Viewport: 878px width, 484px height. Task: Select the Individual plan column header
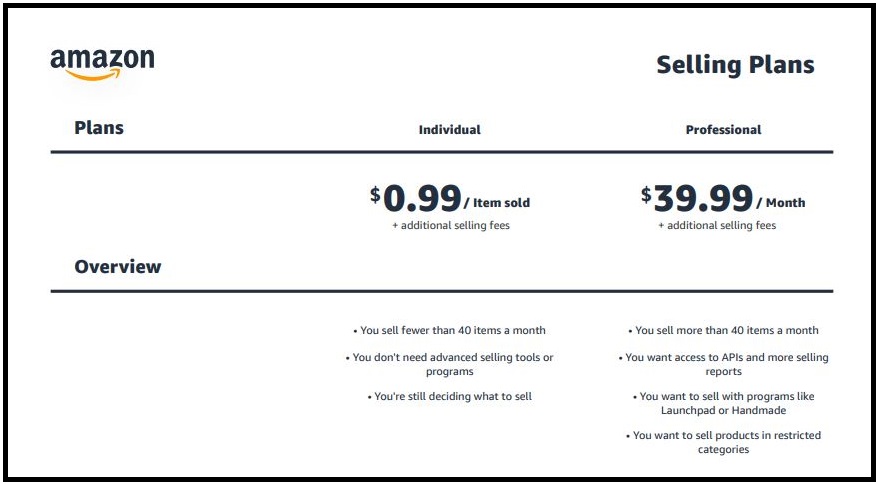coord(449,130)
